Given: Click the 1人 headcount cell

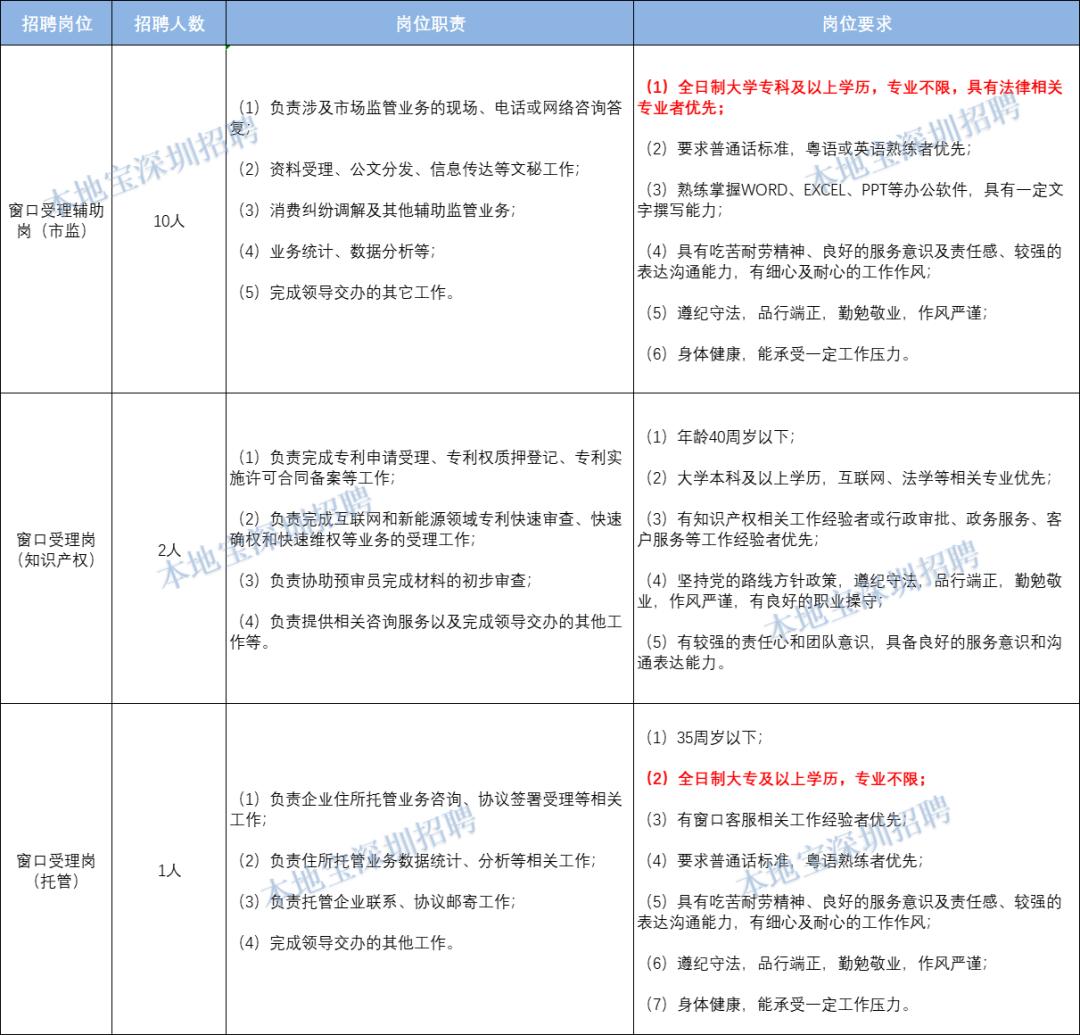Looking at the screenshot, I should click(x=169, y=870).
